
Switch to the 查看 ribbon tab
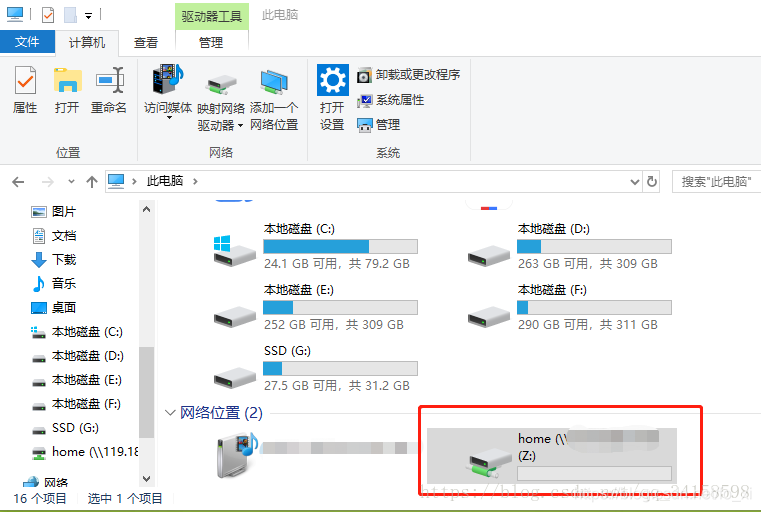point(146,43)
